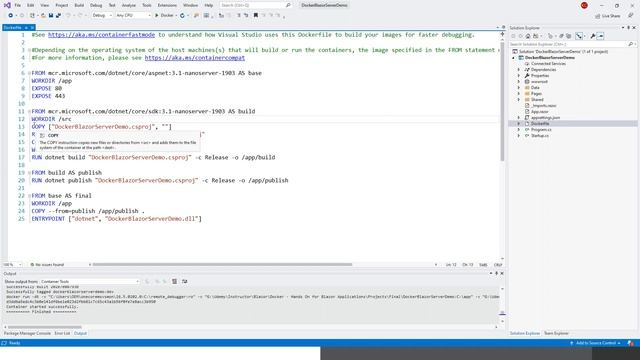
Task: Click the editor horizontal scrollbar
Action: [222, 264]
